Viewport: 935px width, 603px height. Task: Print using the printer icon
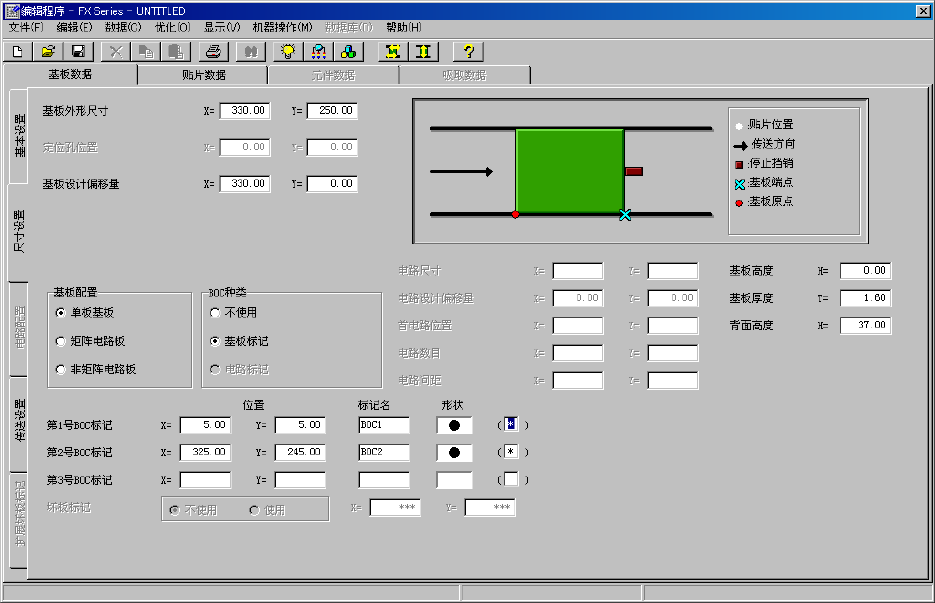(213, 52)
